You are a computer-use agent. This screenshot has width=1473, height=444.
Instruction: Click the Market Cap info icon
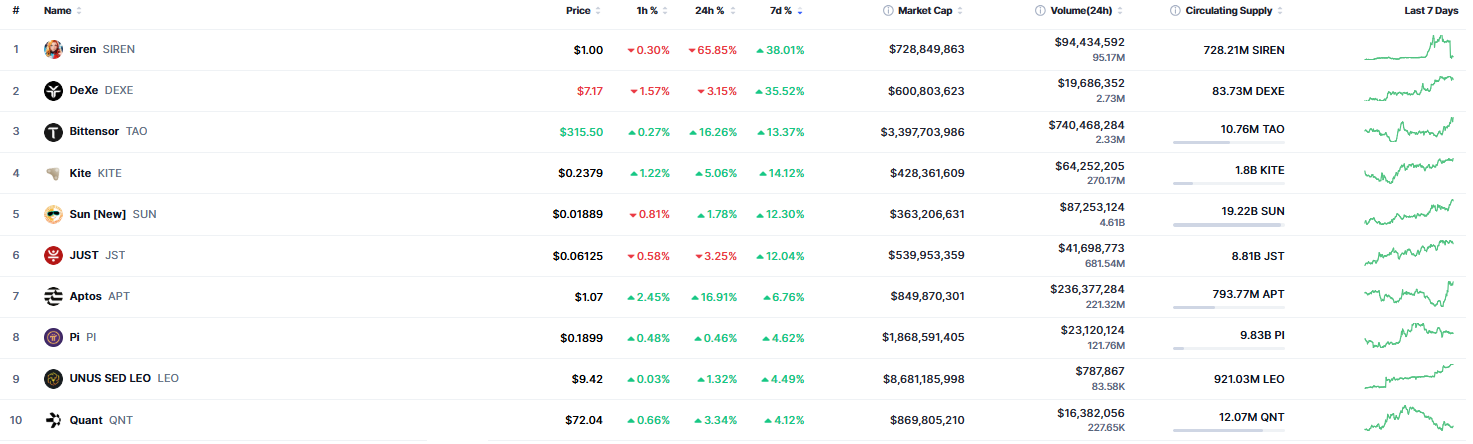pos(888,11)
